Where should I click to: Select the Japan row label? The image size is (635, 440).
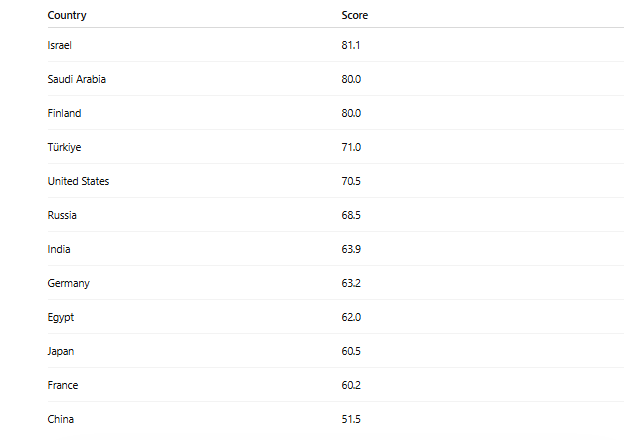pyautogui.click(x=61, y=351)
